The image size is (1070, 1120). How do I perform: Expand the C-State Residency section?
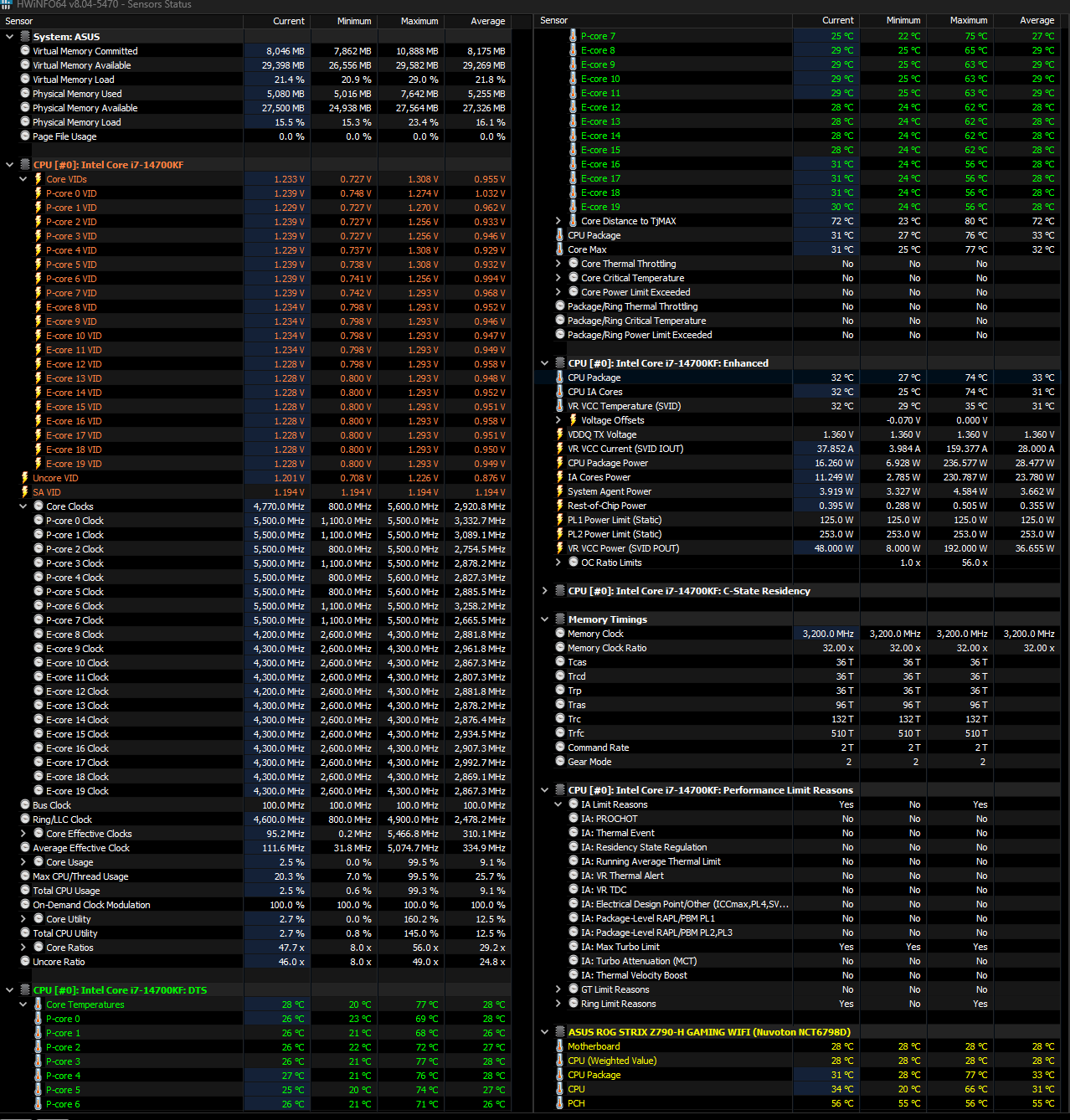[x=545, y=591]
